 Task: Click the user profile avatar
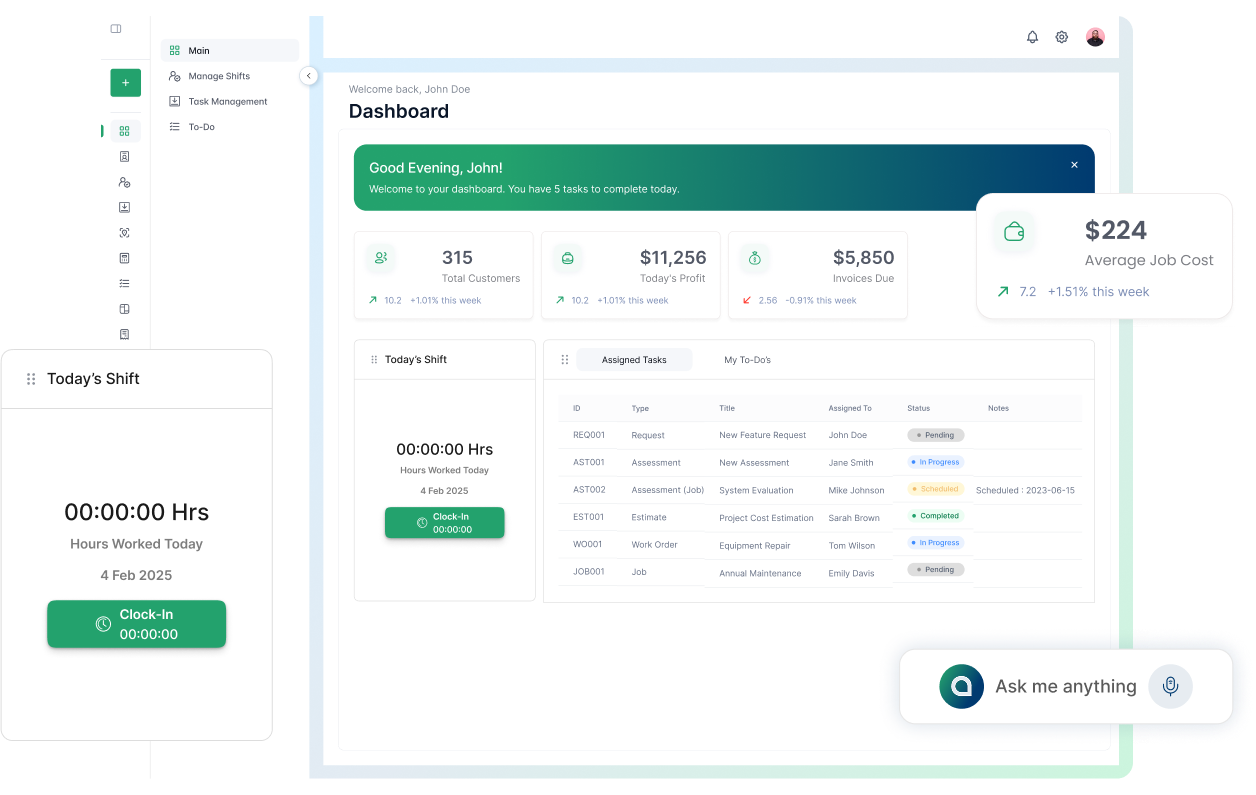click(x=1094, y=36)
